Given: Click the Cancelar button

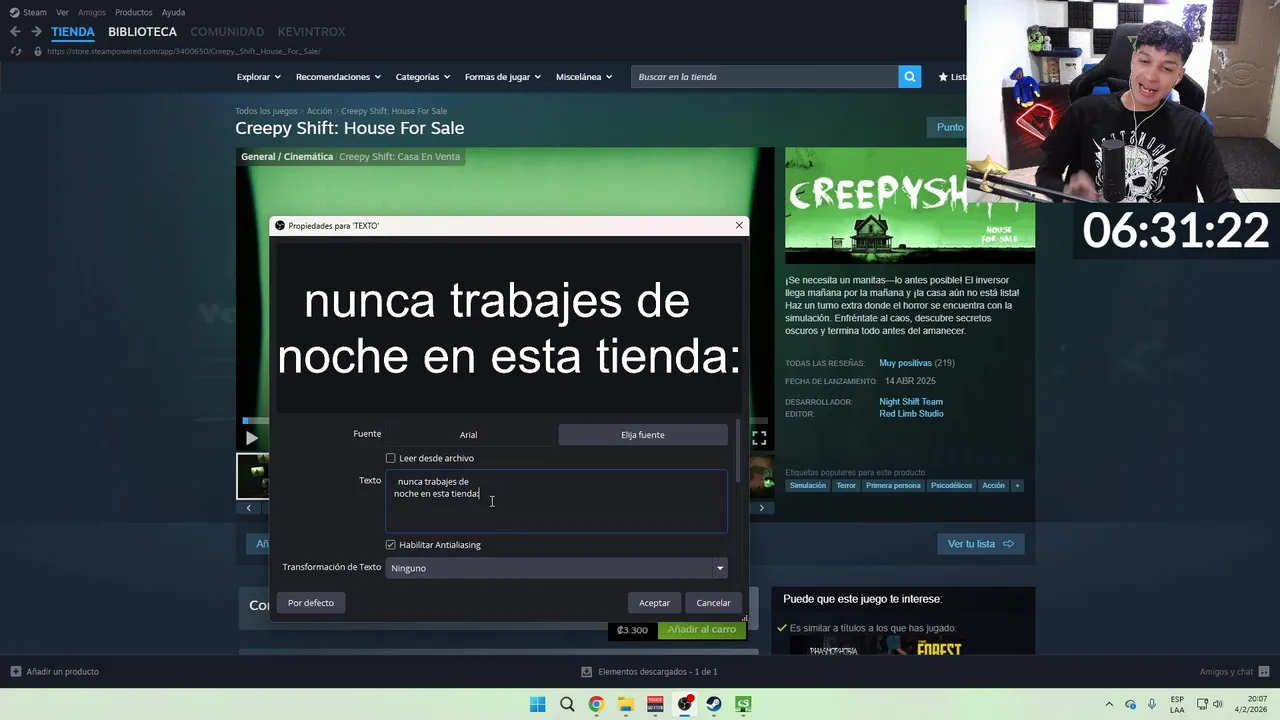Looking at the screenshot, I should (x=713, y=603).
